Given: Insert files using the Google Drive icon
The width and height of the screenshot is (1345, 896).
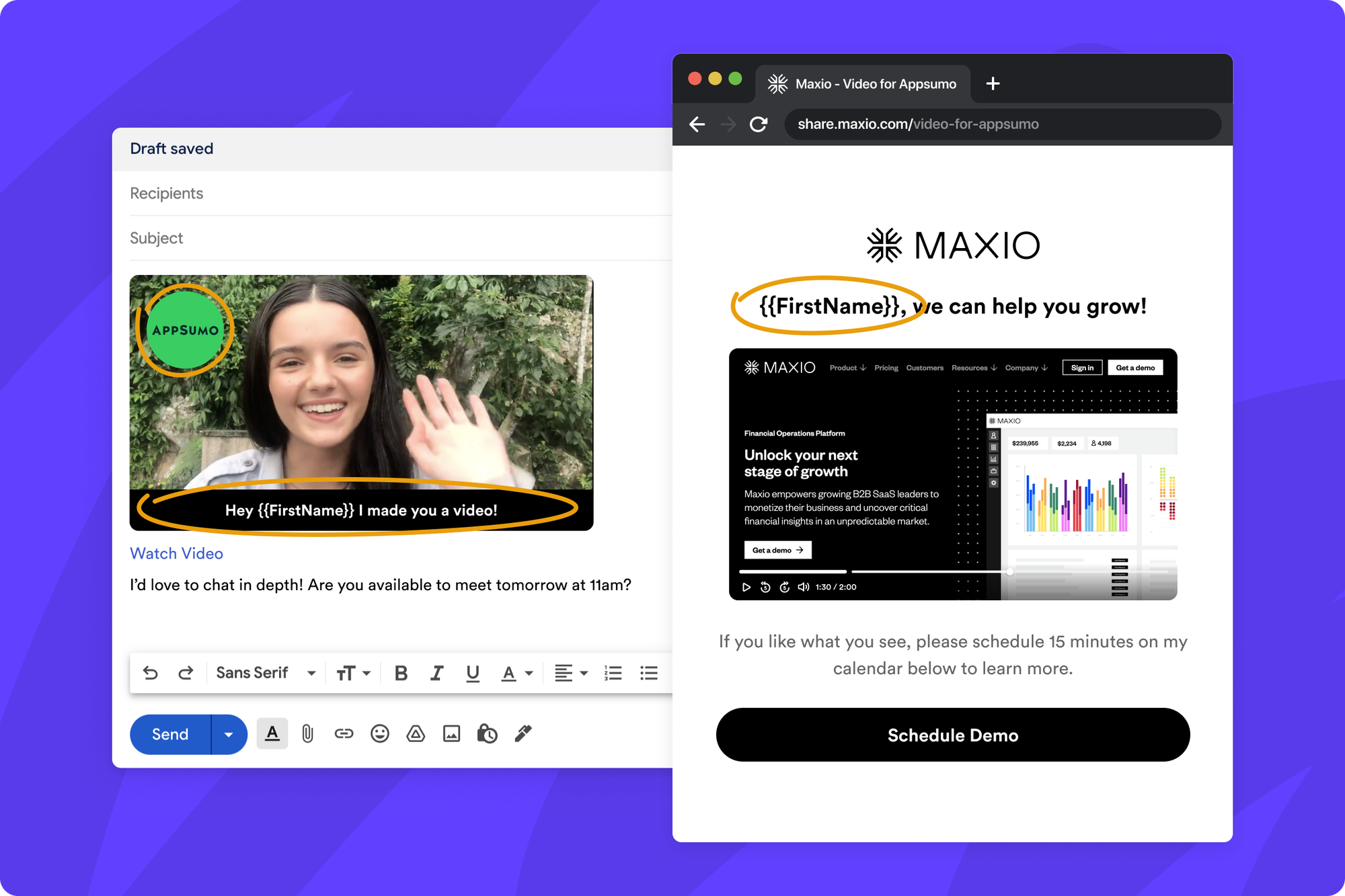Looking at the screenshot, I should tap(416, 733).
